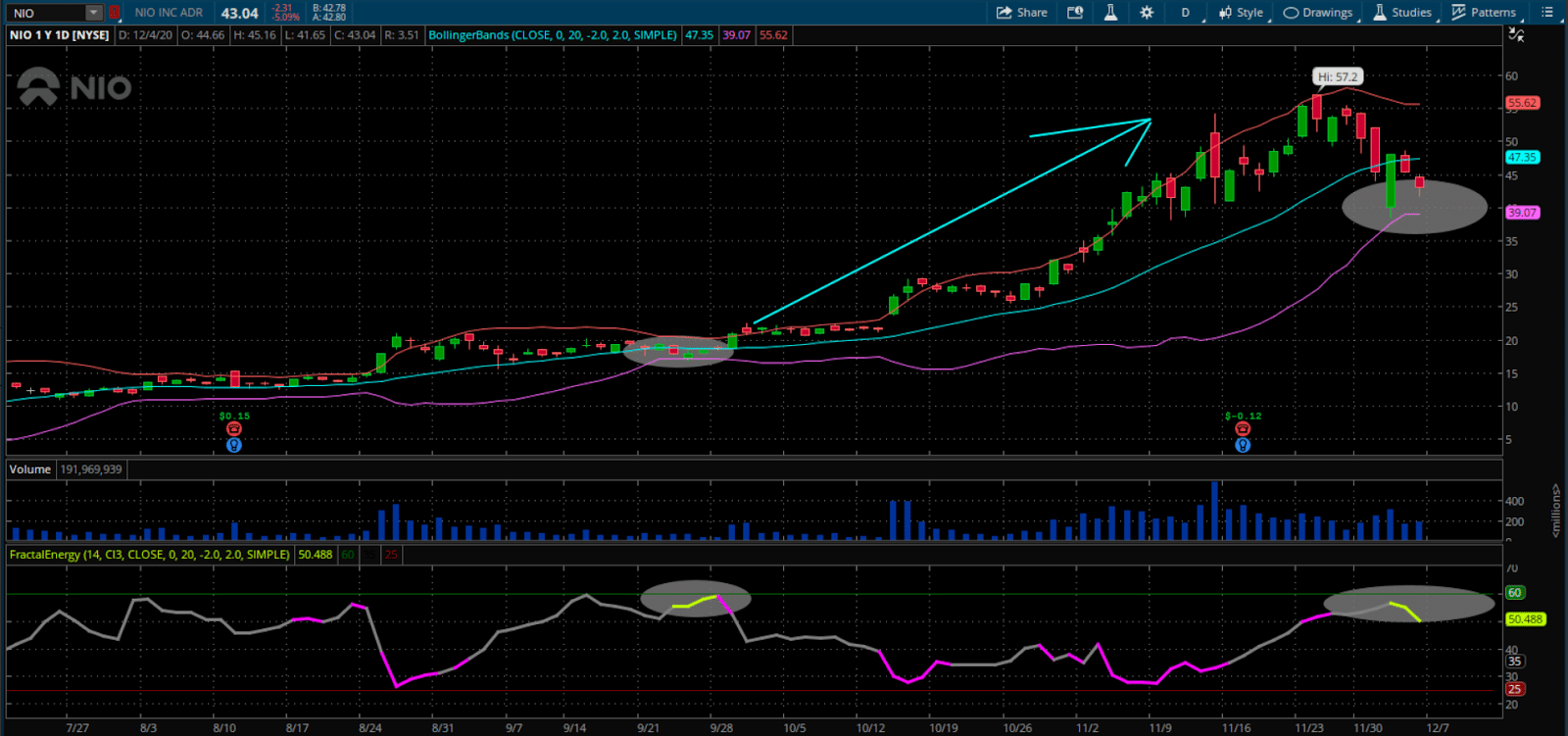The width and height of the screenshot is (1568, 736).
Task: Click the 12/7 date on the time axis
Action: point(1437,728)
